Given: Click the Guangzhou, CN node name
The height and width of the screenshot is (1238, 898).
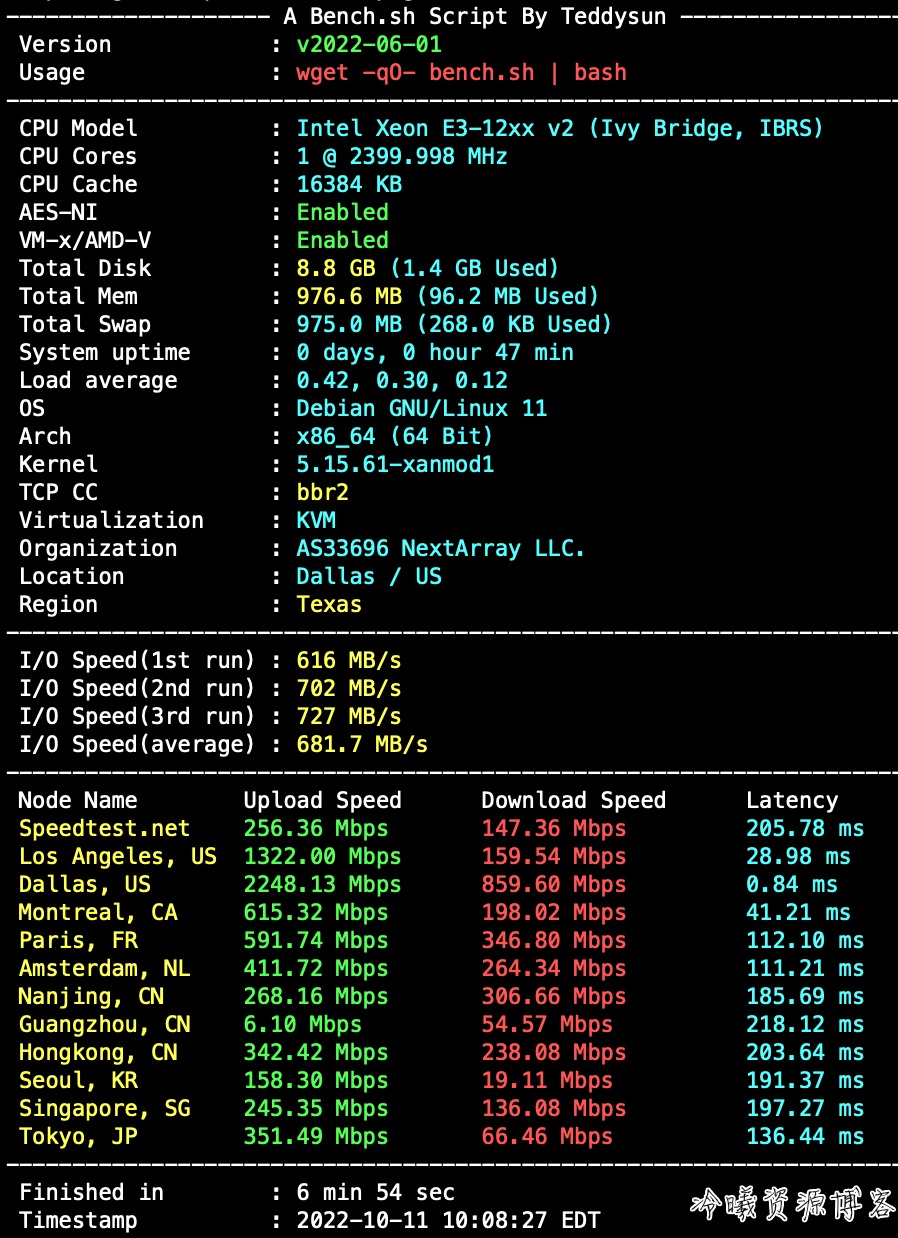Looking at the screenshot, I should 104,1025.
